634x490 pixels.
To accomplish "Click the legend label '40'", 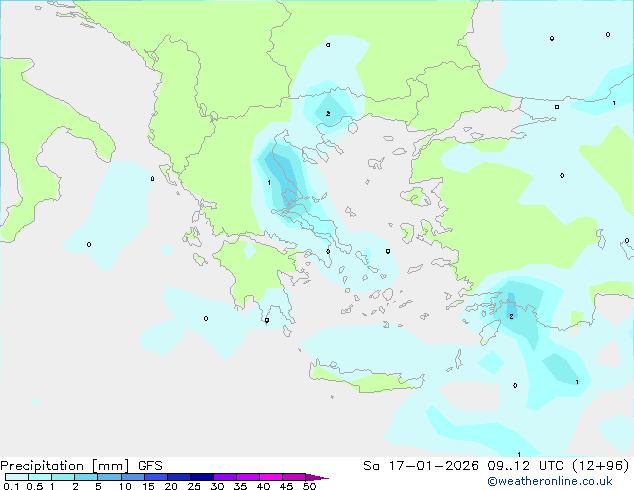I will pos(263,486).
